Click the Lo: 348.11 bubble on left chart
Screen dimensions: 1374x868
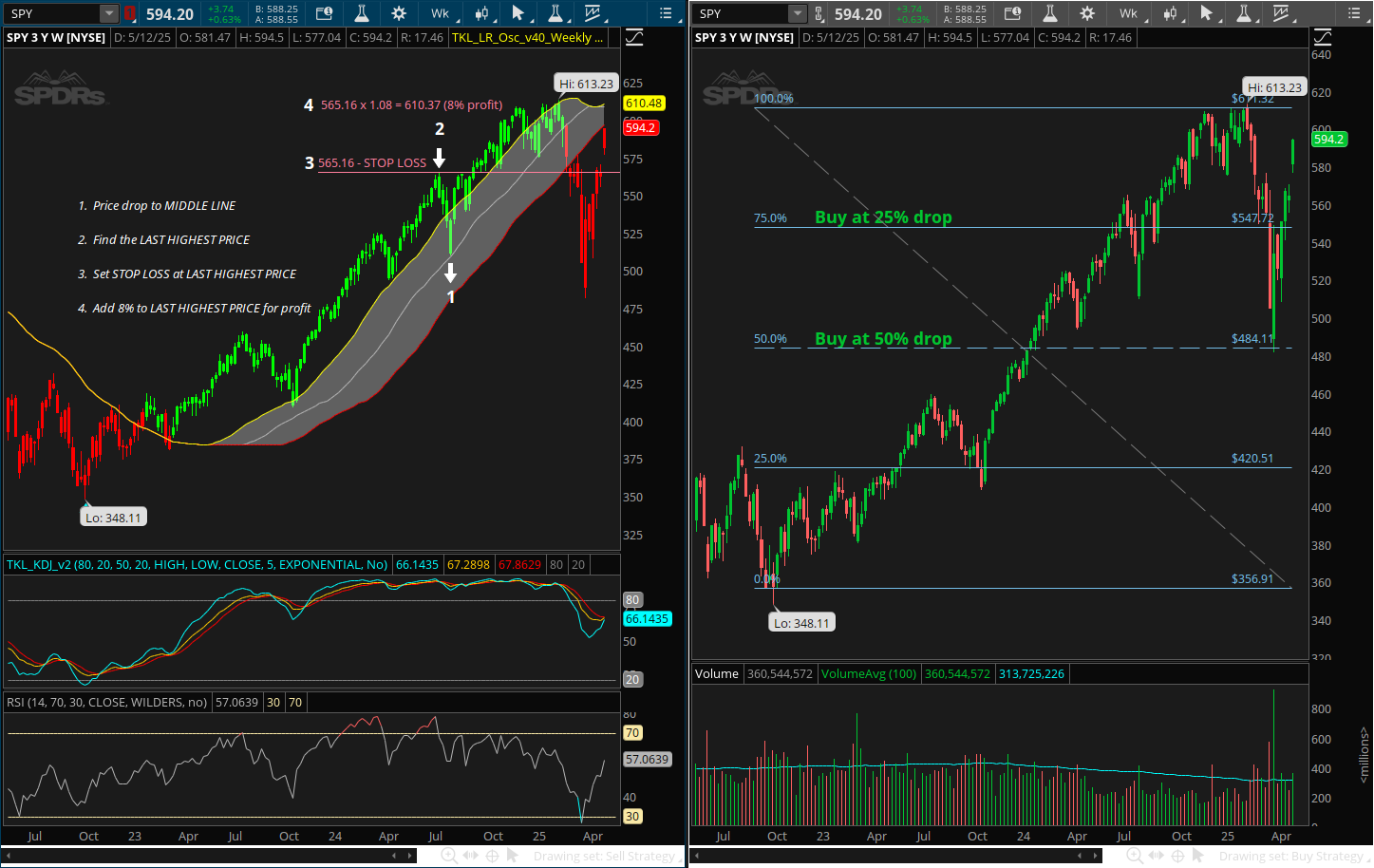pos(113,518)
